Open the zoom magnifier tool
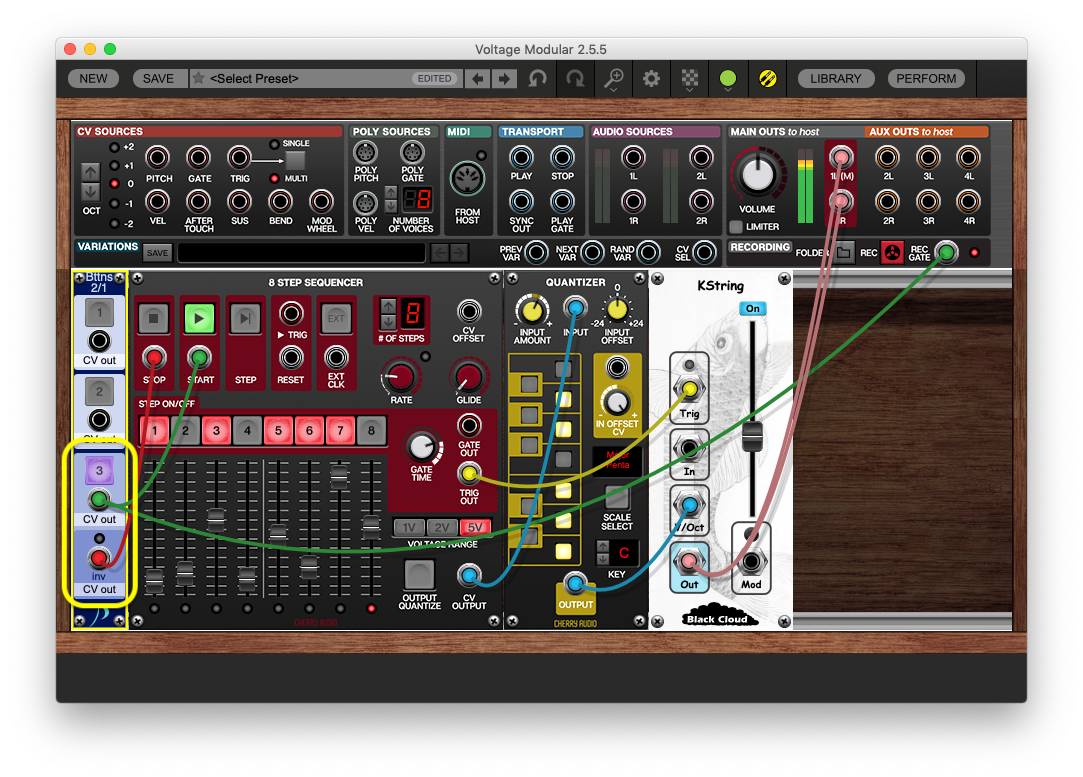Viewport: 1083px width, 777px height. pyautogui.click(x=613, y=79)
